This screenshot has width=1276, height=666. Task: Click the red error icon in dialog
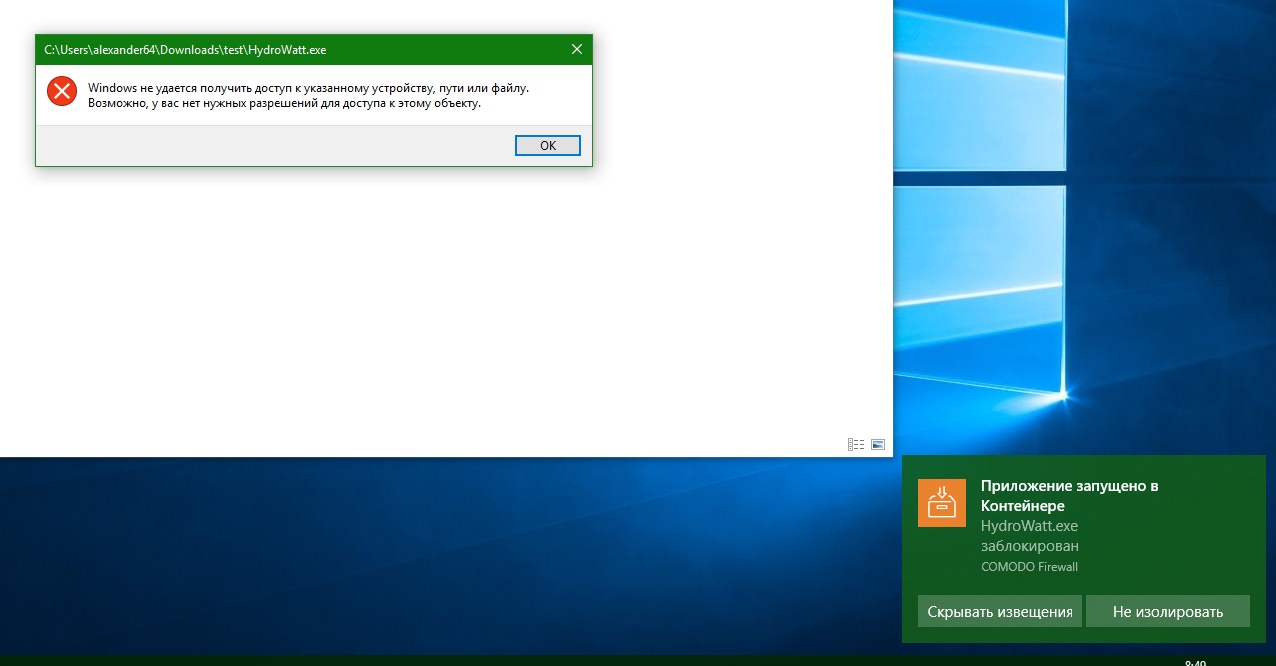[x=62, y=91]
